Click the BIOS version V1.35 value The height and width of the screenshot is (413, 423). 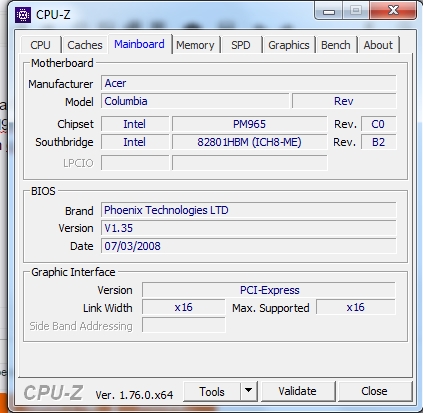coord(249,228)
